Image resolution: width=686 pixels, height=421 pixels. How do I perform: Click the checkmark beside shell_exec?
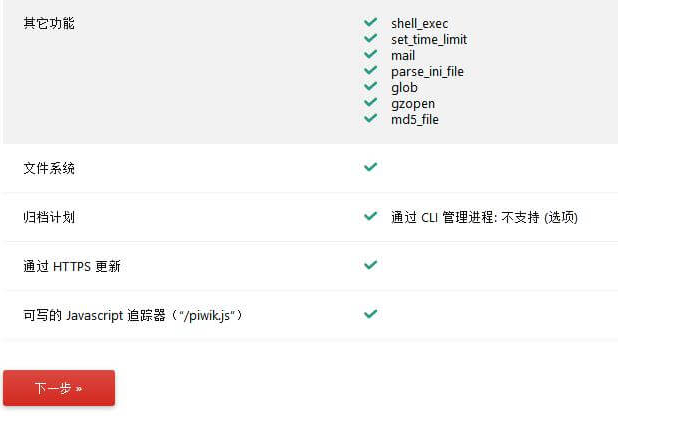pos(370,22)
